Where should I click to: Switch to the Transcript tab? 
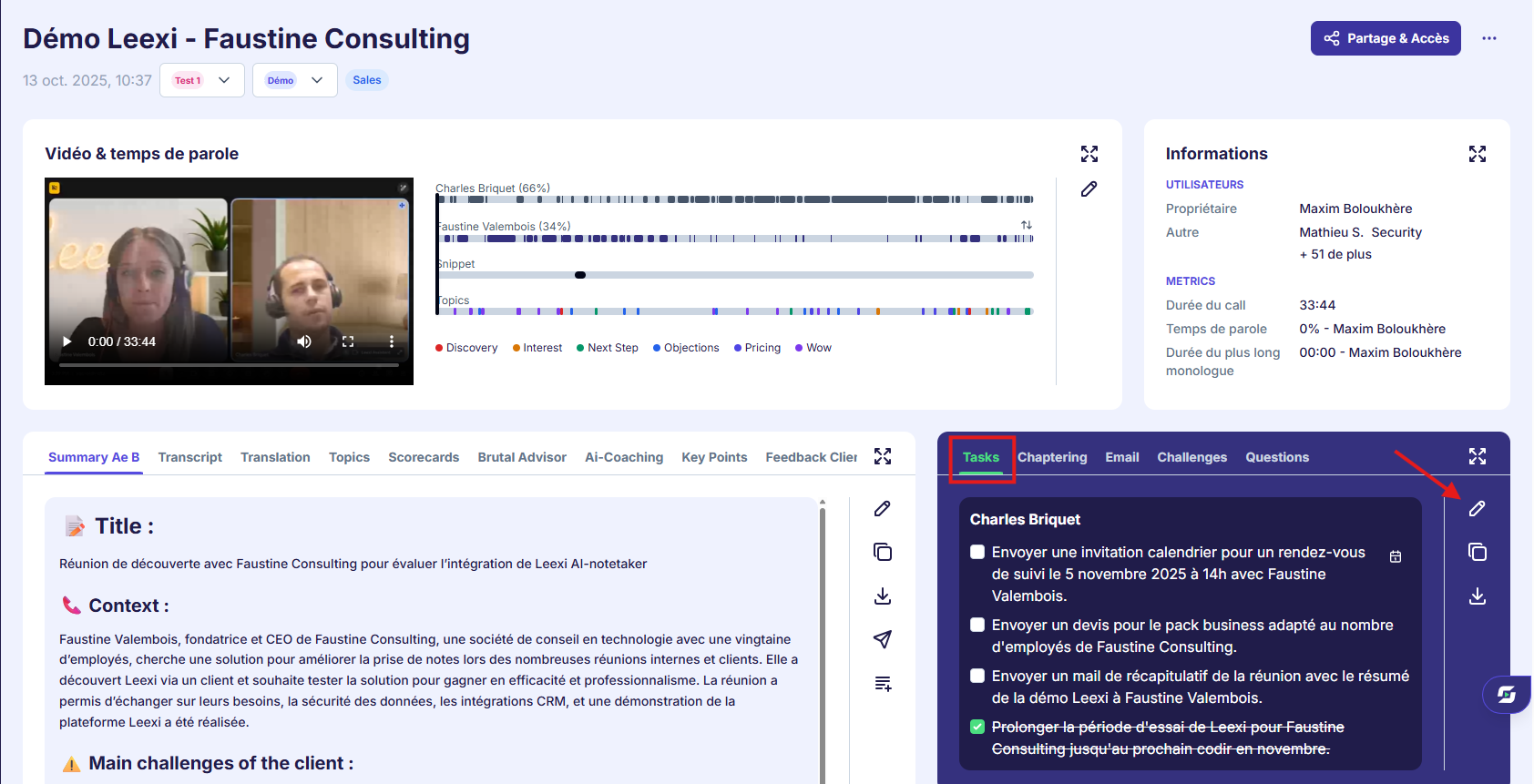coord(189,457)
